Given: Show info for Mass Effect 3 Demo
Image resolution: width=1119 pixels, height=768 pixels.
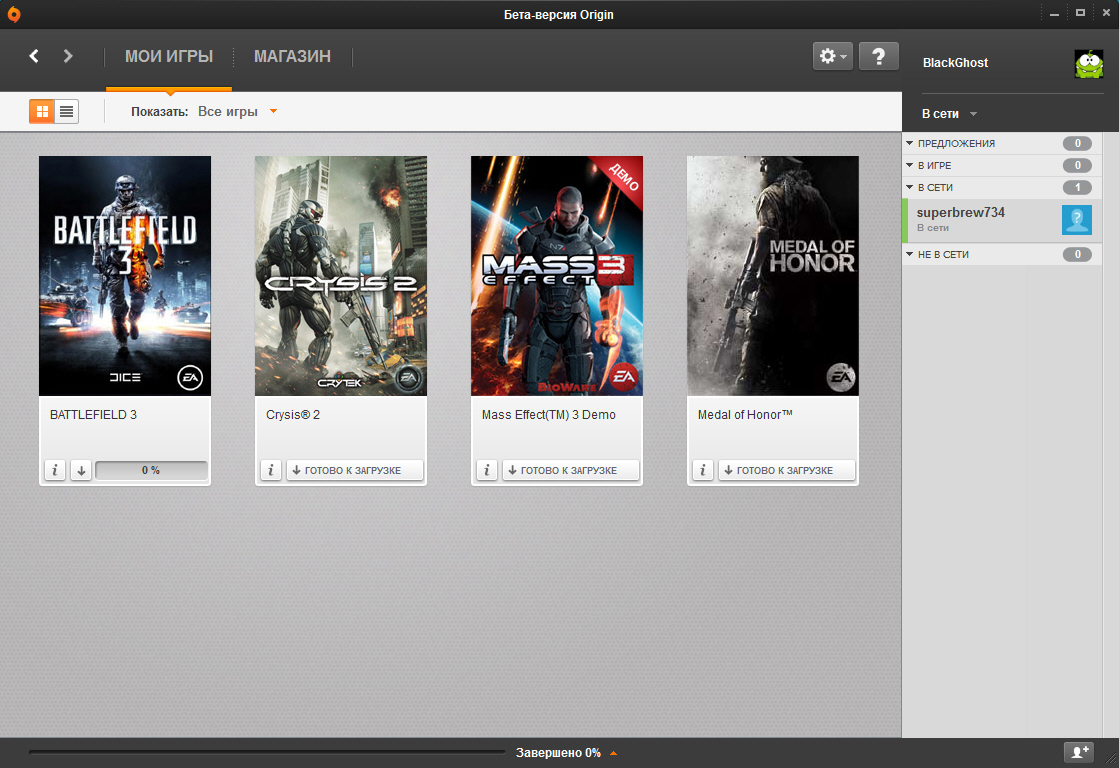Looking at the screenshot, I should pyautogui.click(x=487, y=470).
